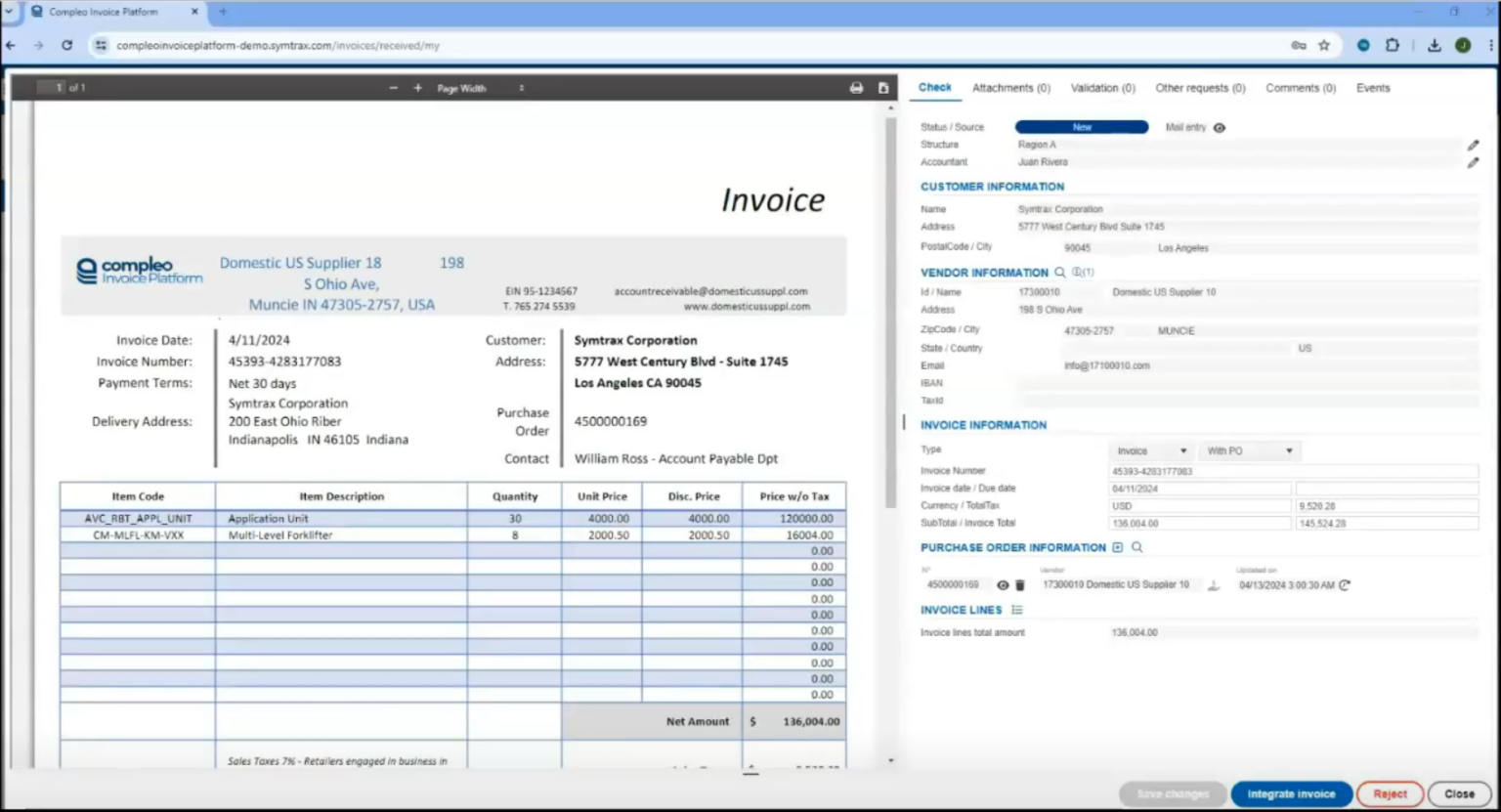Toggle the Mail entry visibility eye
Screen dimensions: 1501x812
click(x=1219, y=127)
